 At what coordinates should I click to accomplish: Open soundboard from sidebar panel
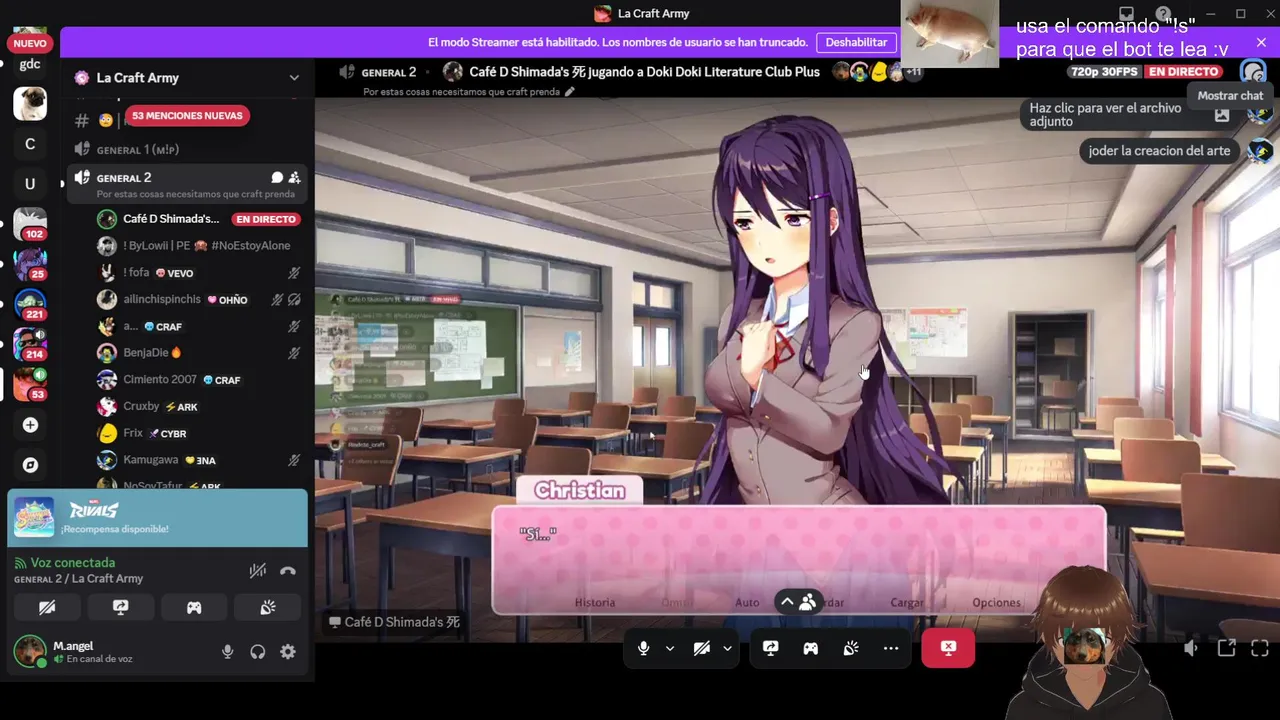point(268,607)
